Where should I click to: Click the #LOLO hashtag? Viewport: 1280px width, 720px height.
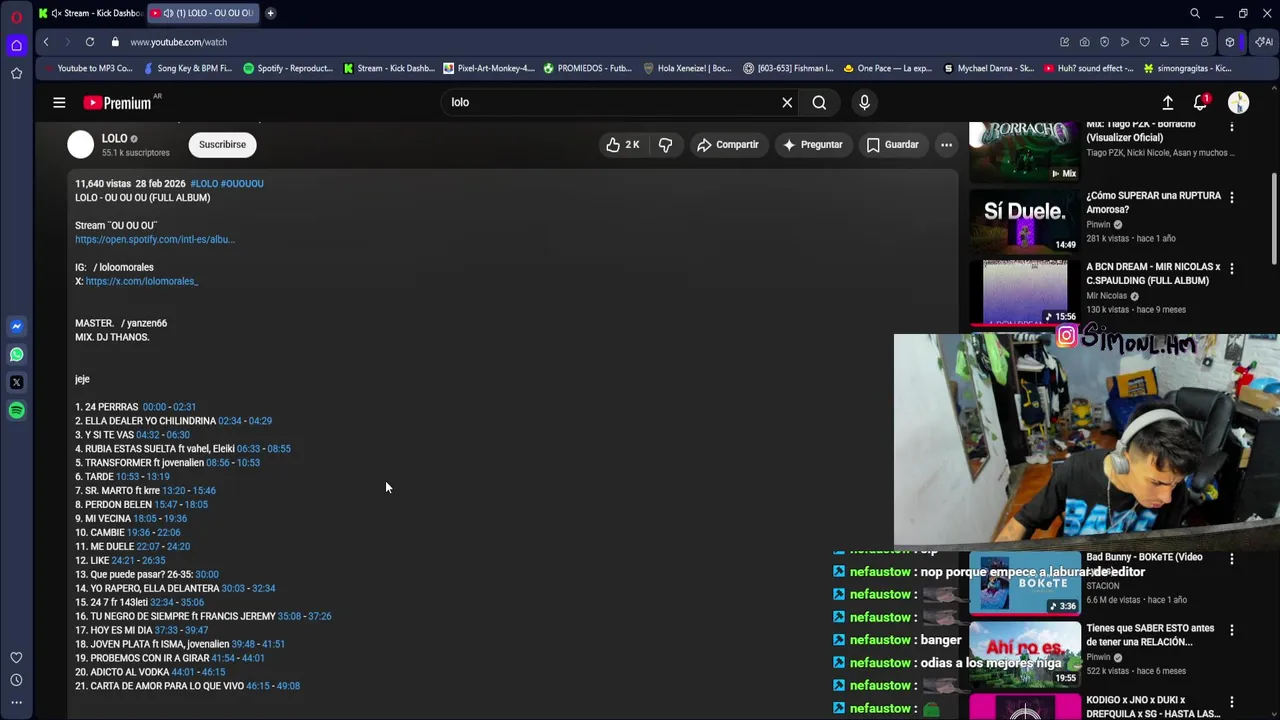[204, 184]
